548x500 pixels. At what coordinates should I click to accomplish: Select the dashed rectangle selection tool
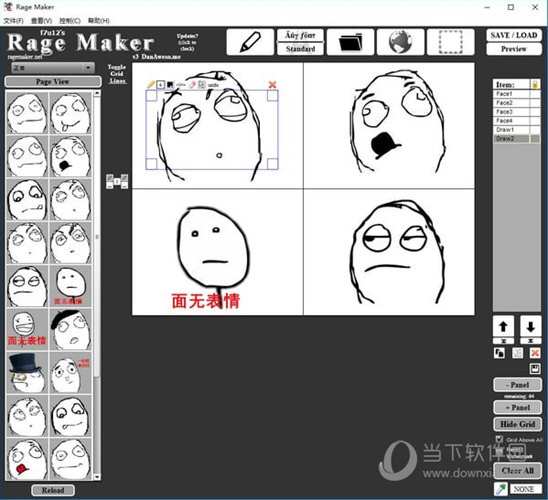pos(451,42)
